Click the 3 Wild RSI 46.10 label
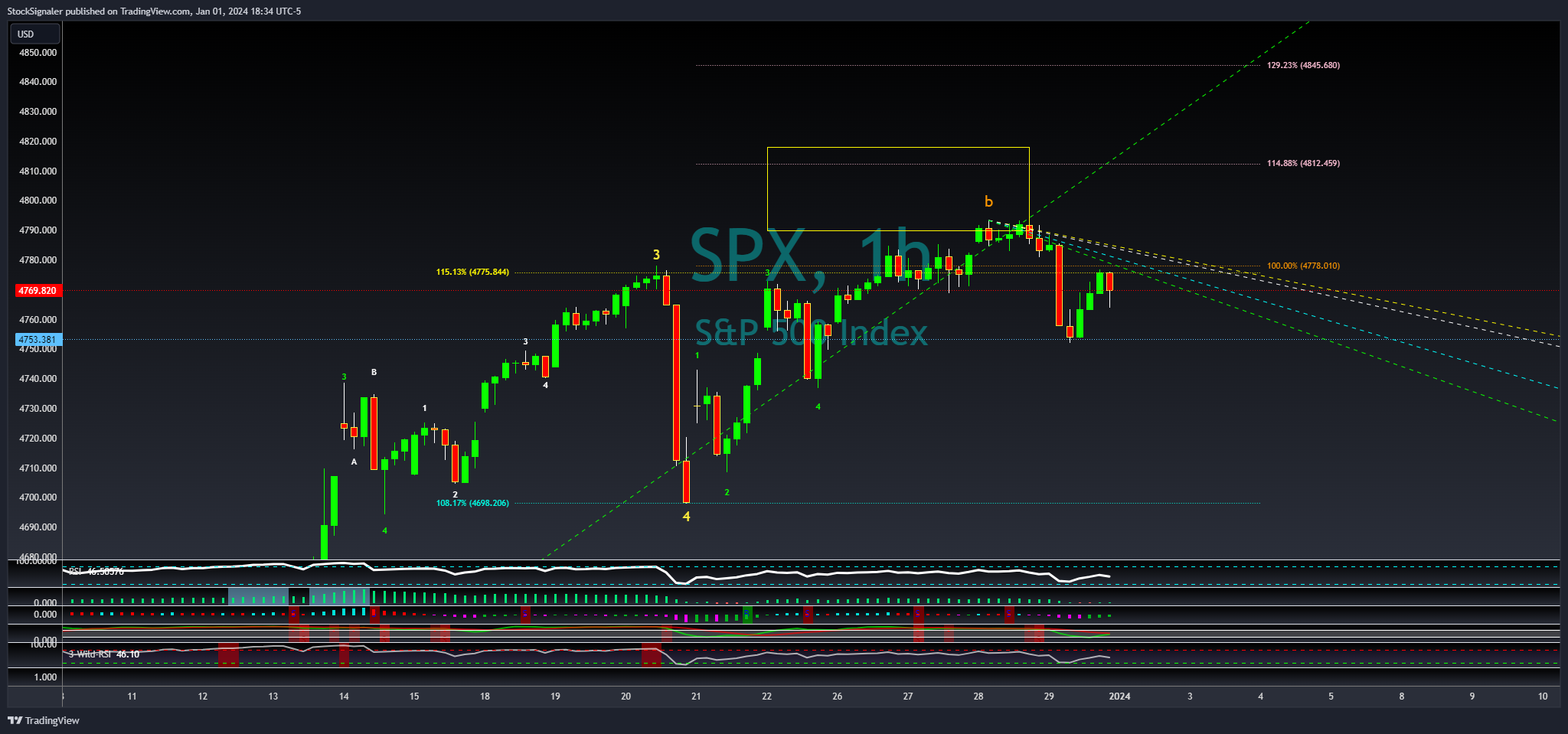Image resolution: width=1568 pixels, height=734 pixels. (104, 654)
